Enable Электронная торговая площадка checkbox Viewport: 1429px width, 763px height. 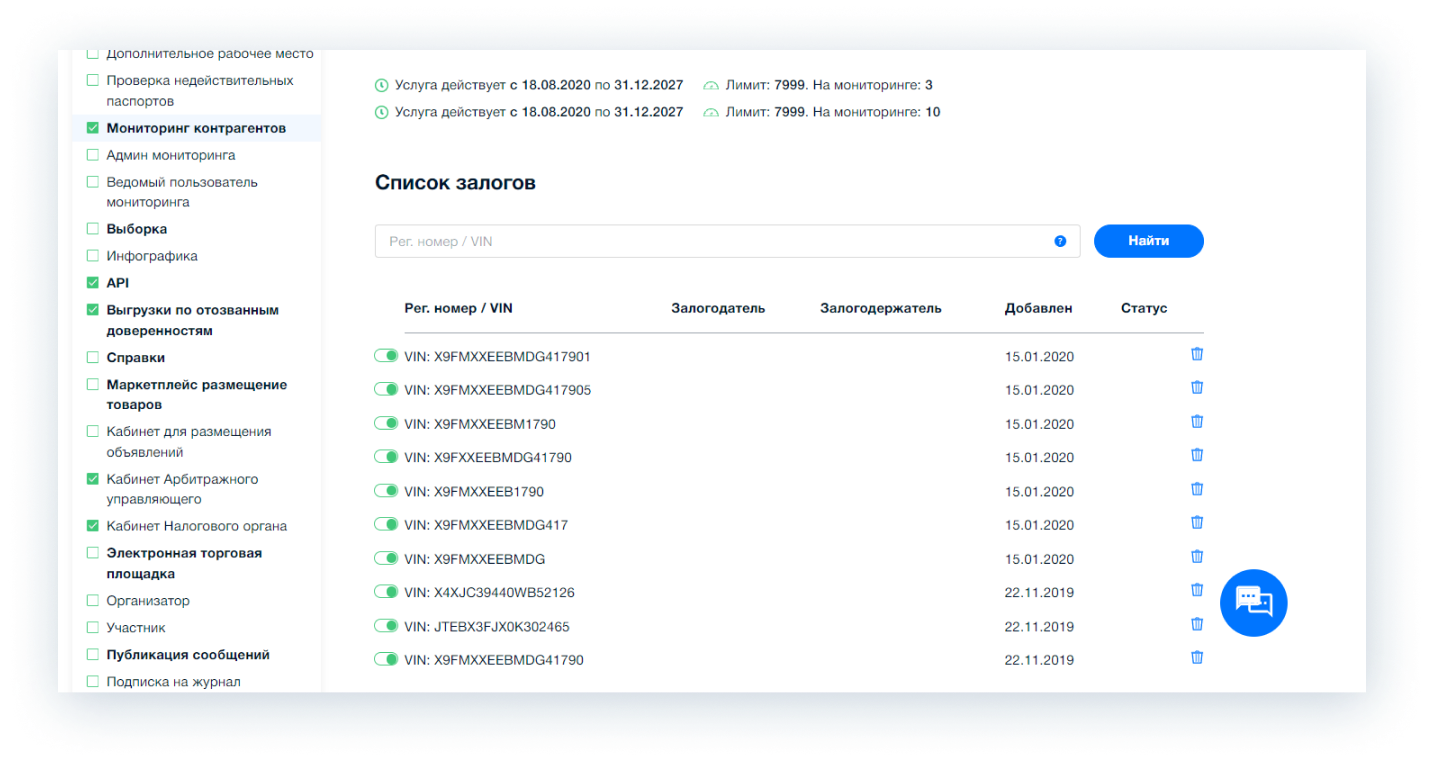tap(93, 553)
